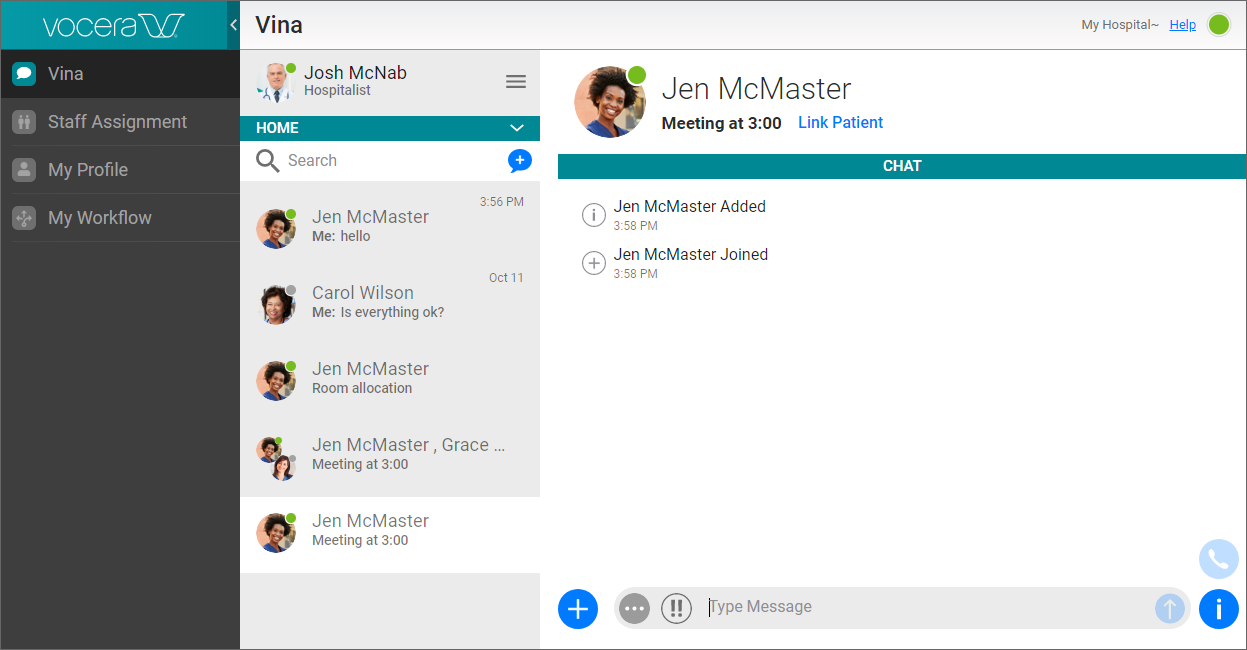Click the search magnifier icon
Screen dimensions: 1247x650
pos(267,160)
